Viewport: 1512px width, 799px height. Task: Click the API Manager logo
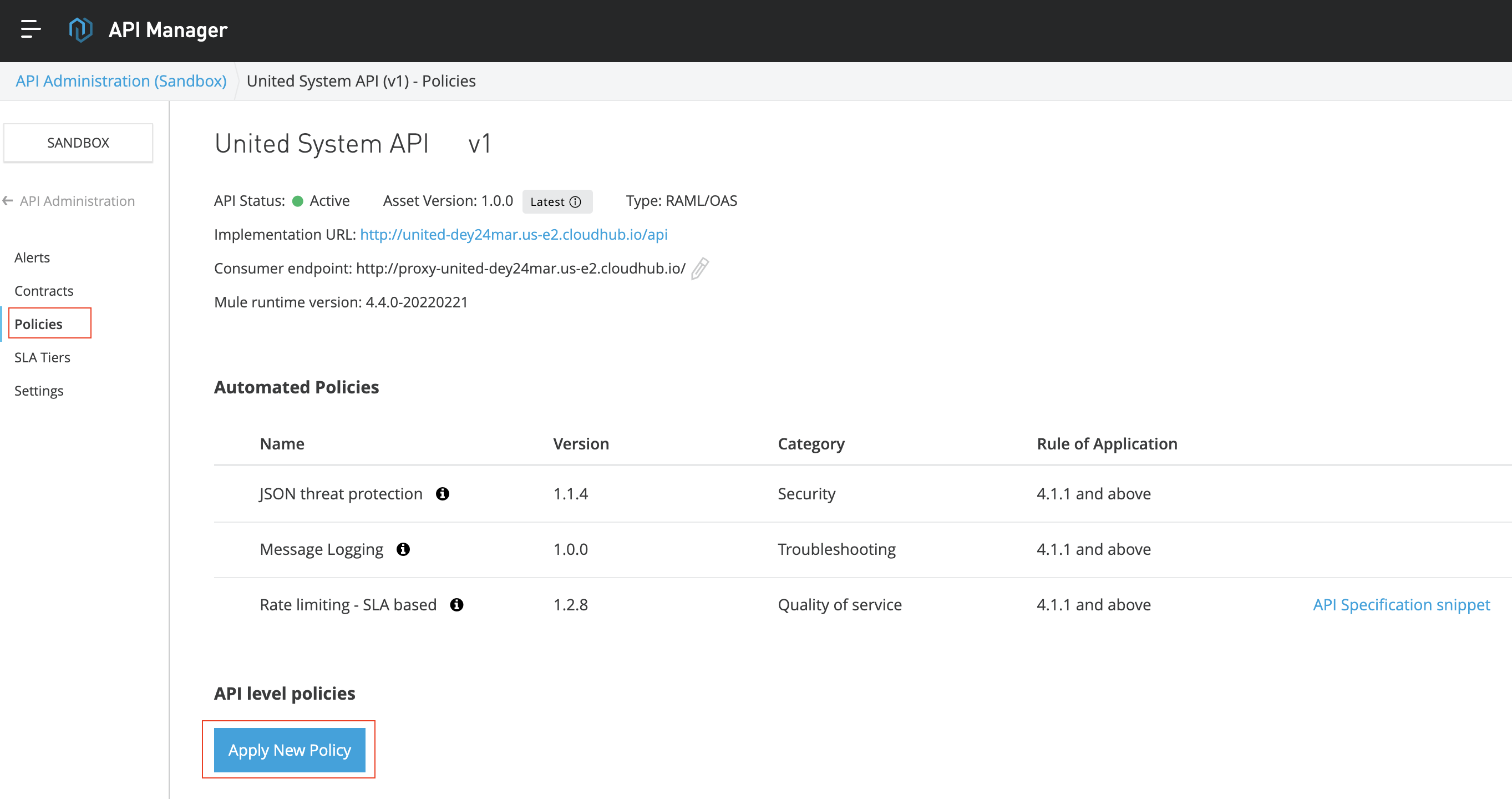click(x=82, y=30)
